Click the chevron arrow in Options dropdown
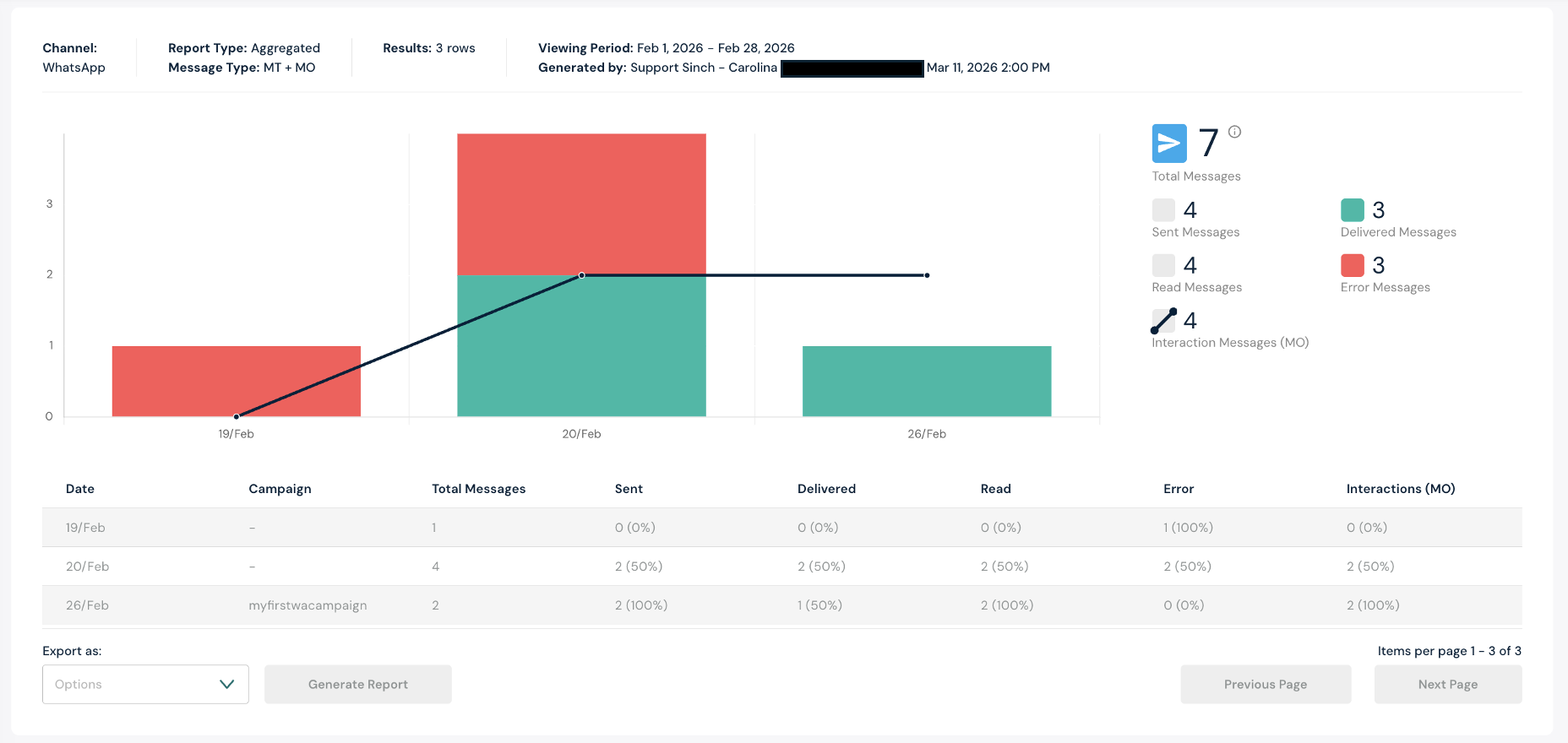Screen dimensions: 1568x743 [226, 684]
